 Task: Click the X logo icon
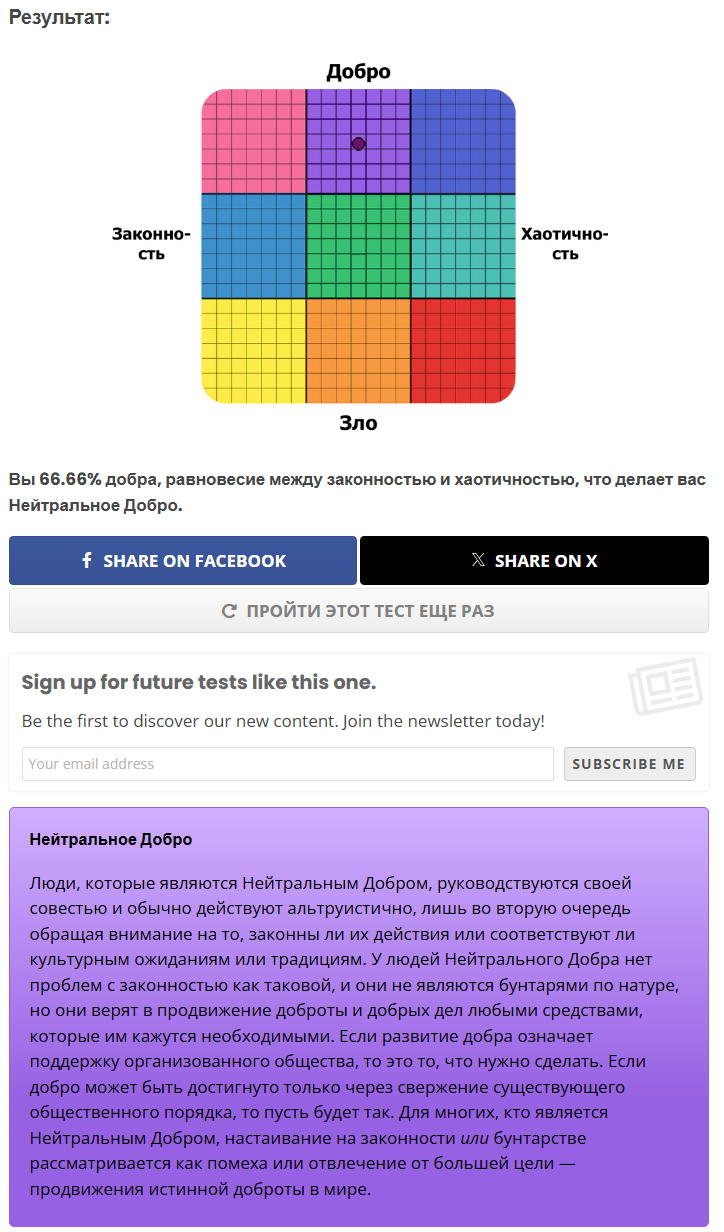(x=478, y=561)
